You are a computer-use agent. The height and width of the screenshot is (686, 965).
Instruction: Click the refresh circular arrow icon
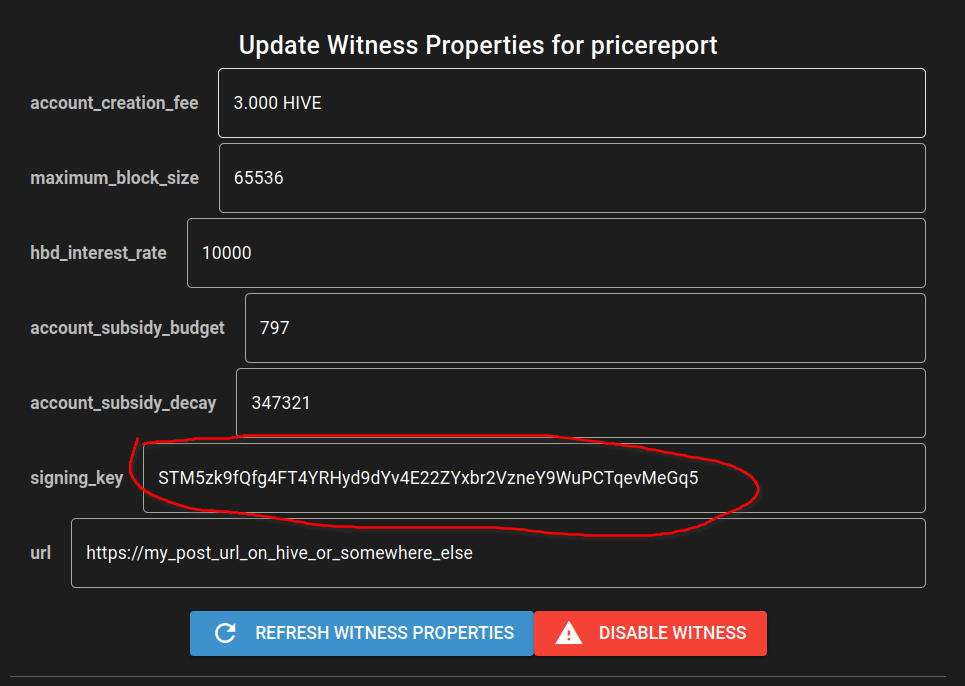pyautogui.click(x=225, y=633)
